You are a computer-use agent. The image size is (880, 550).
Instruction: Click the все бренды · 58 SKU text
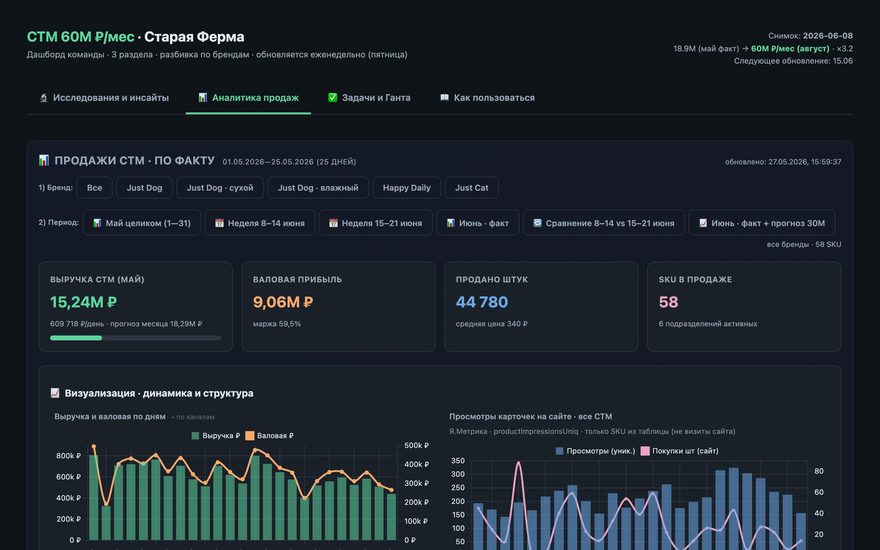tap(804, 244)
